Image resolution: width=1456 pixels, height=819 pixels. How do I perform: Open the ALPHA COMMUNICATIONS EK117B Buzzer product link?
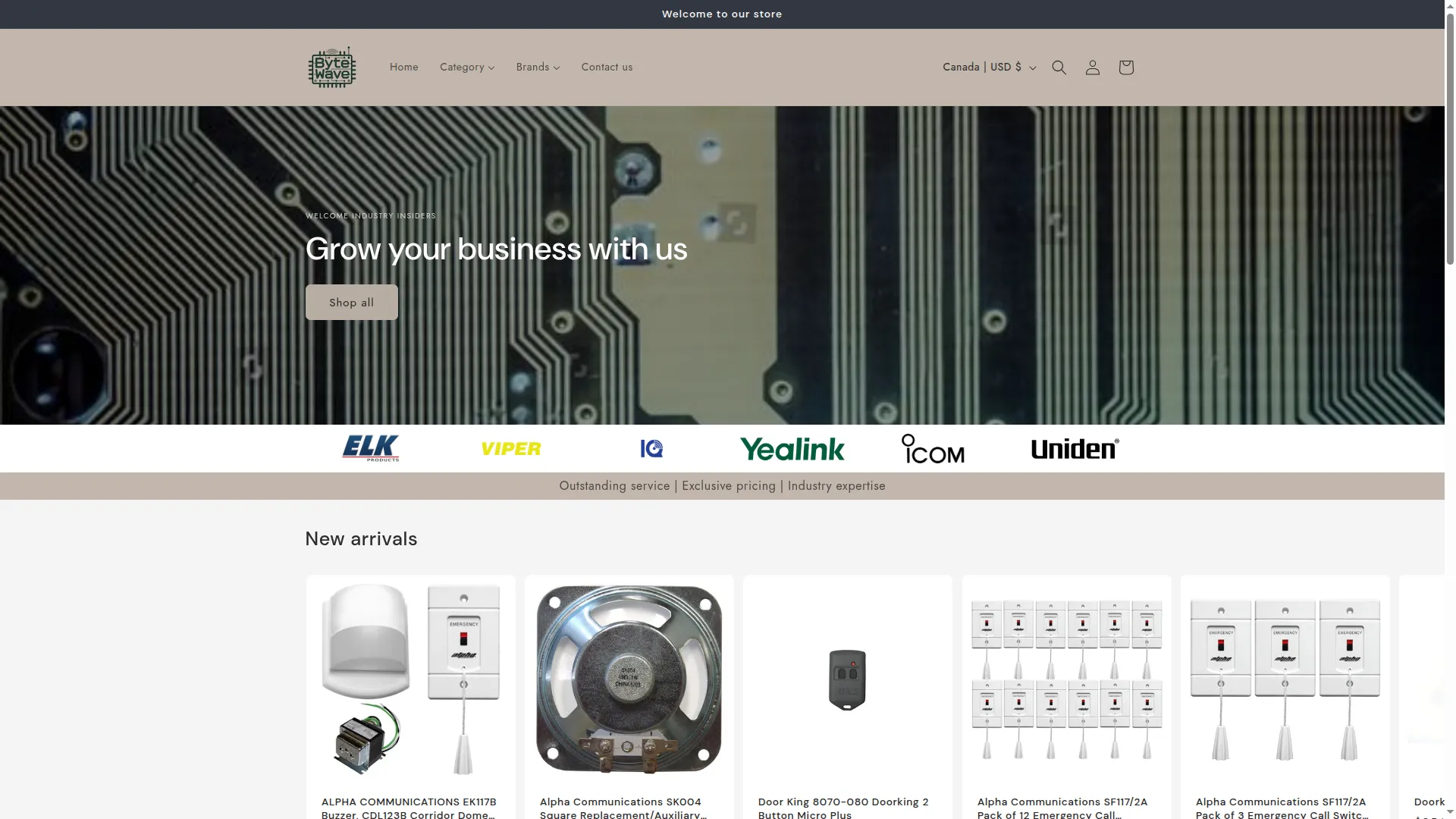409,808
